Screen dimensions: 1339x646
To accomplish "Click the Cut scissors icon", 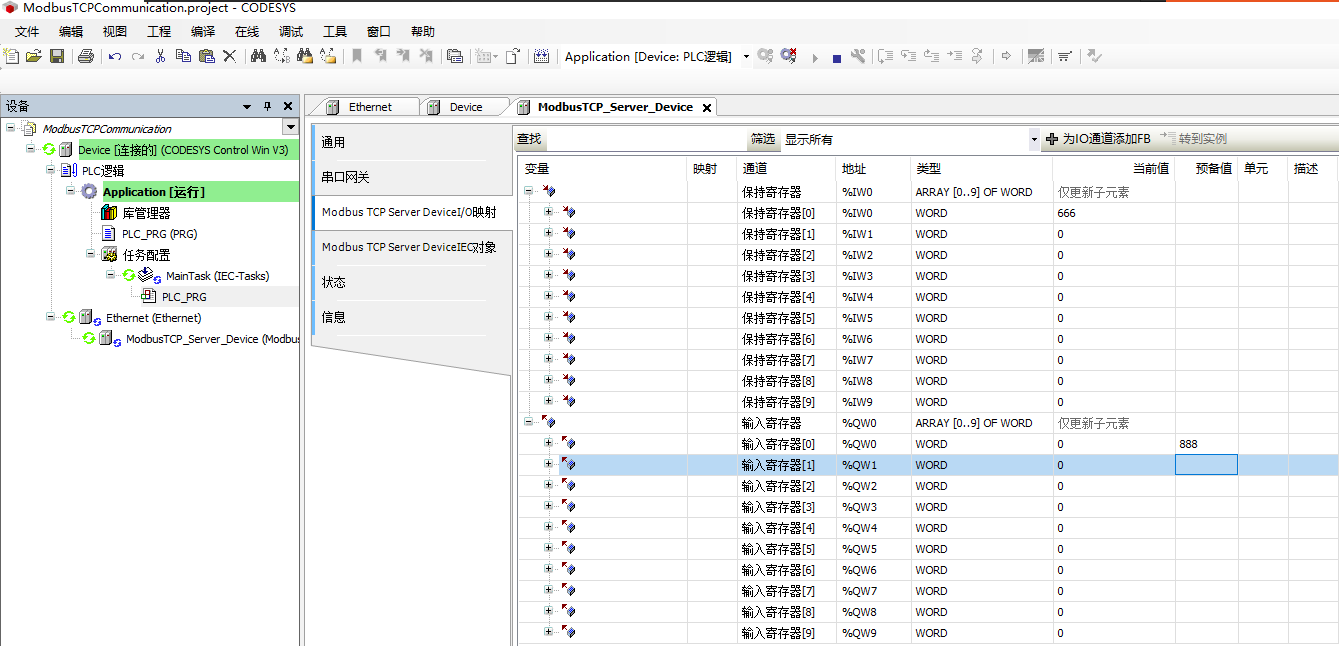I will pos(160,56).
